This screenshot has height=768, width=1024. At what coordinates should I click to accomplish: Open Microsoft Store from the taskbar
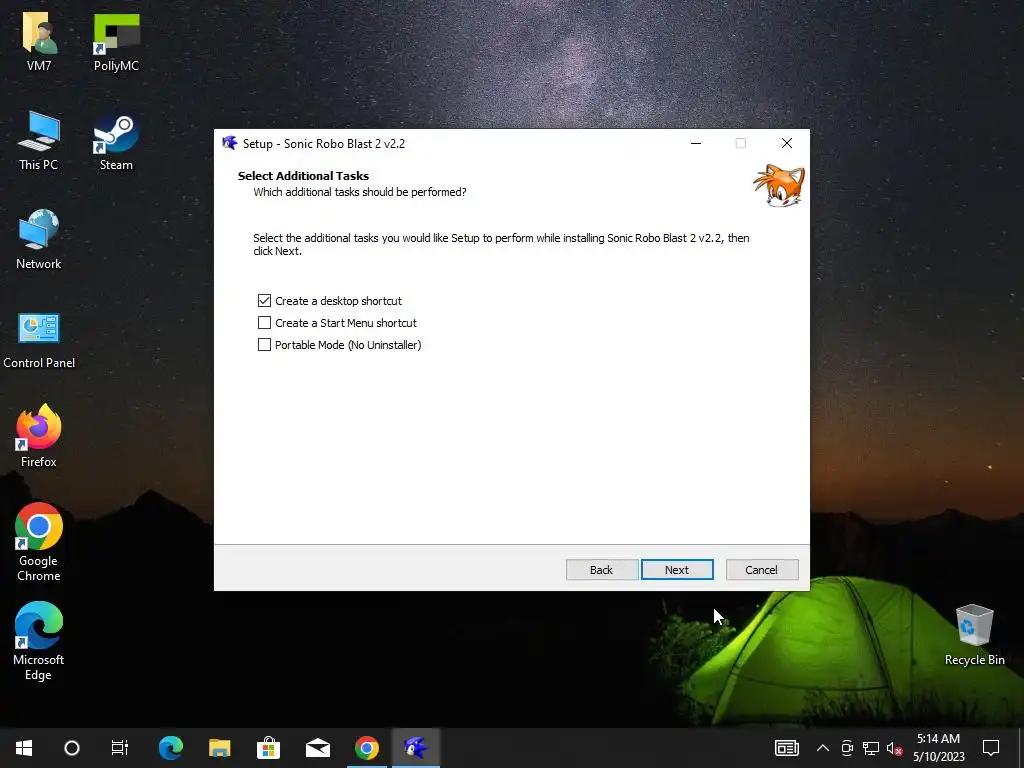coord(268,748)
